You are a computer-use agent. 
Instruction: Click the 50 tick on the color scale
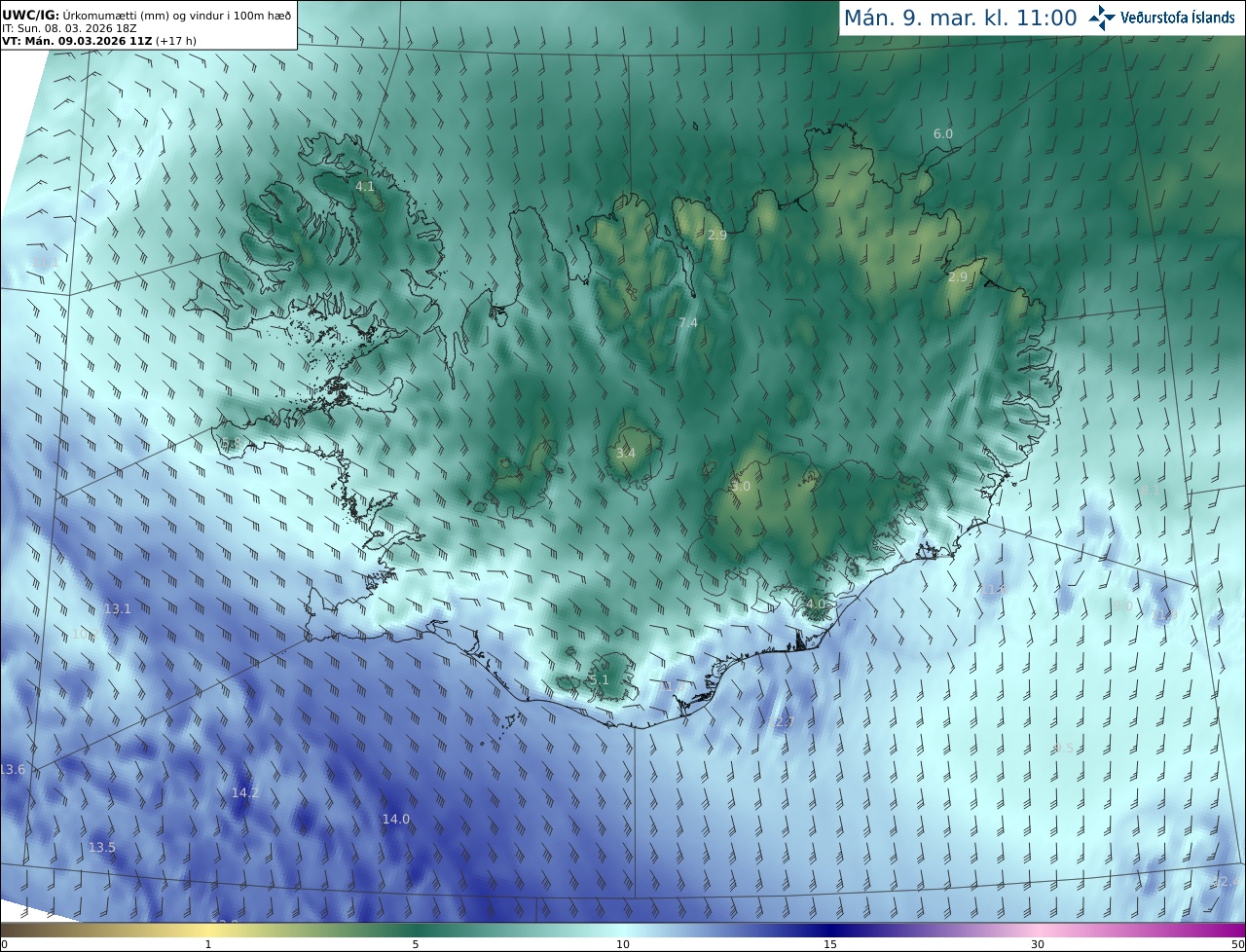point(1237,944)
